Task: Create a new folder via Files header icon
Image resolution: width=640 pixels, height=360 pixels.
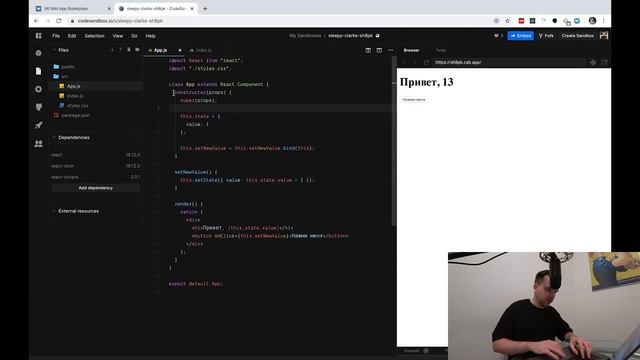Action: [137, 50]
